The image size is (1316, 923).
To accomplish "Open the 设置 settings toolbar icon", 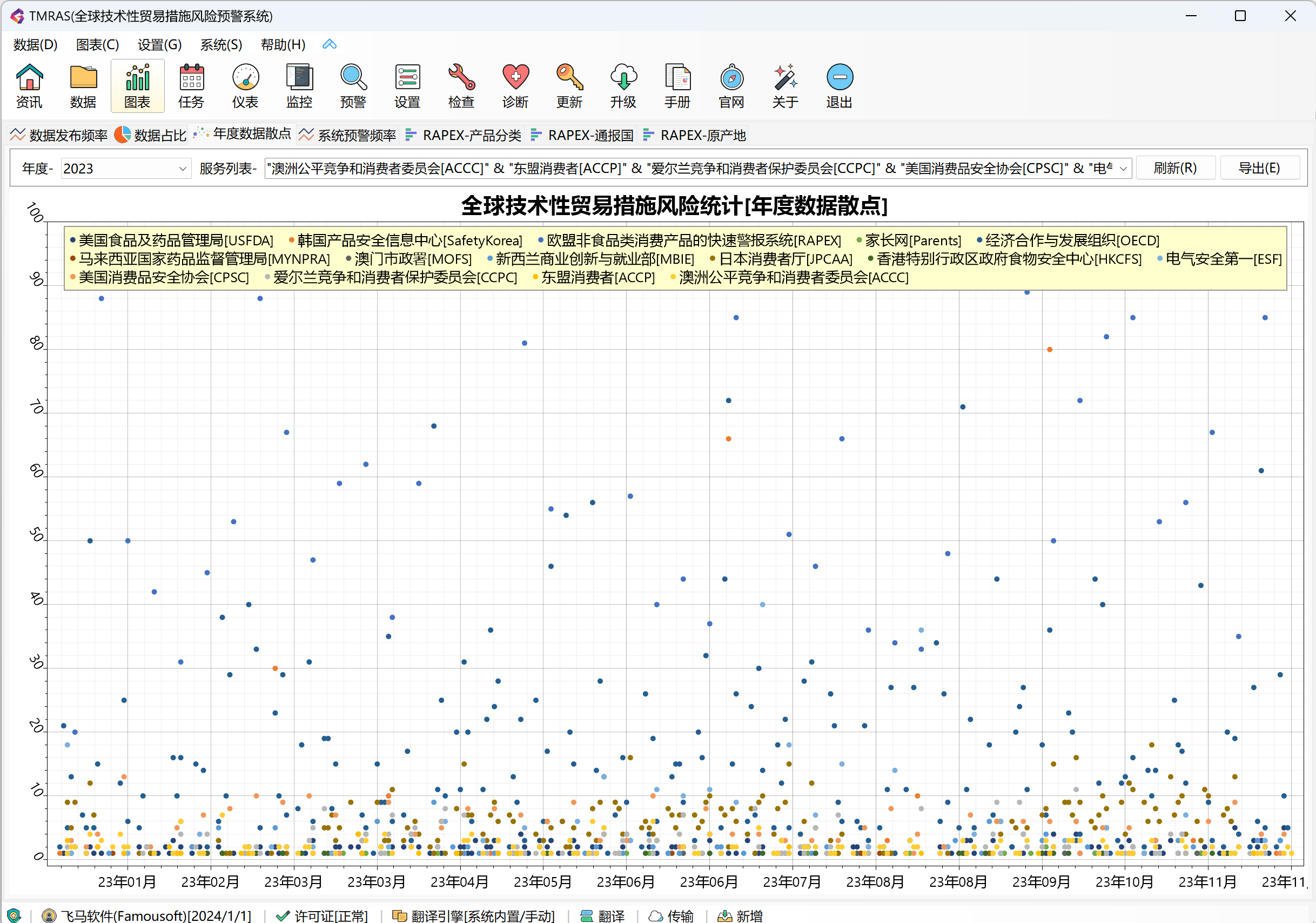I will point(407,86).
